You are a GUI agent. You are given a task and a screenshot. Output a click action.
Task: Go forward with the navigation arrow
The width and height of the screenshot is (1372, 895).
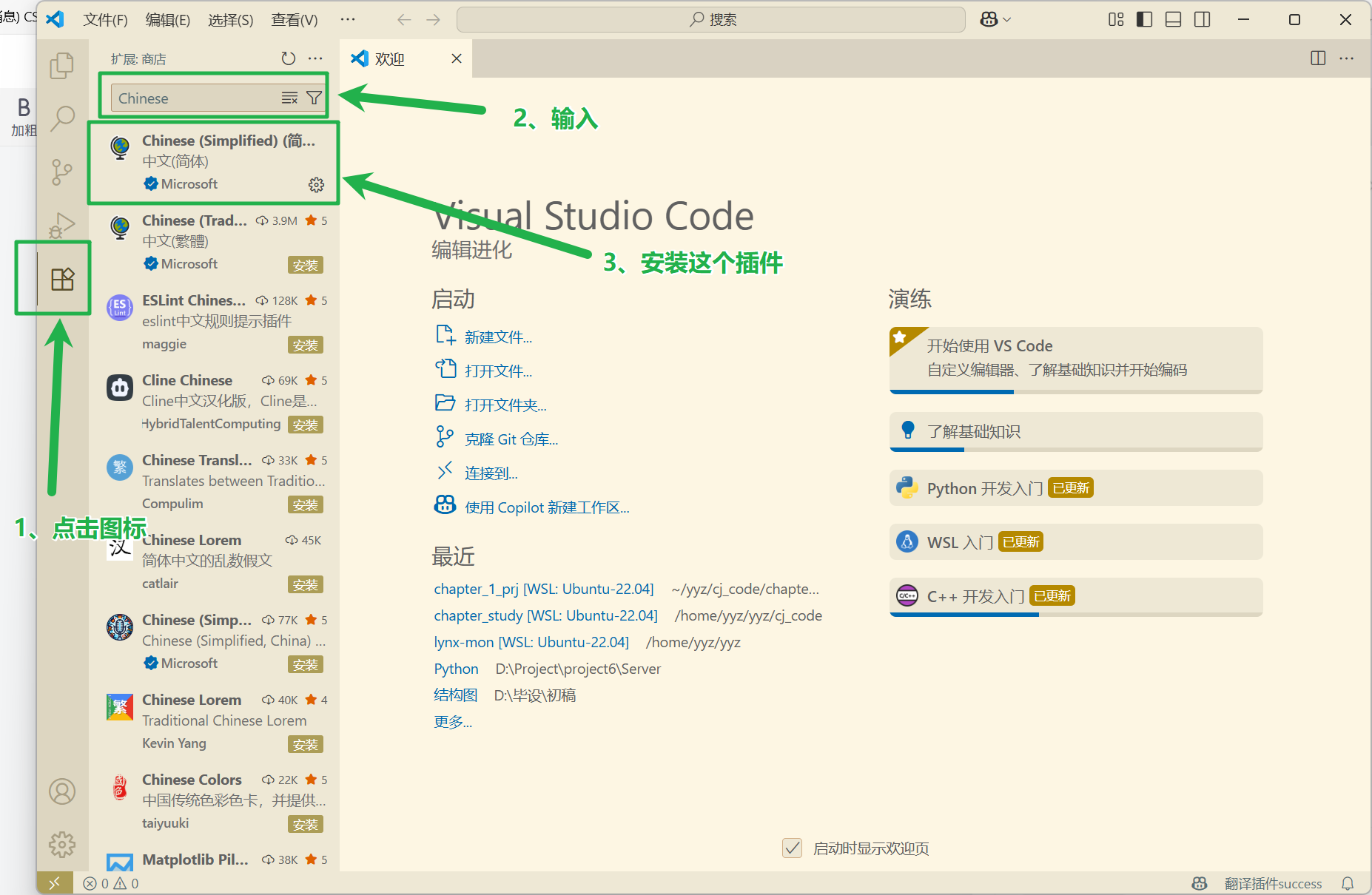[434, 20]
